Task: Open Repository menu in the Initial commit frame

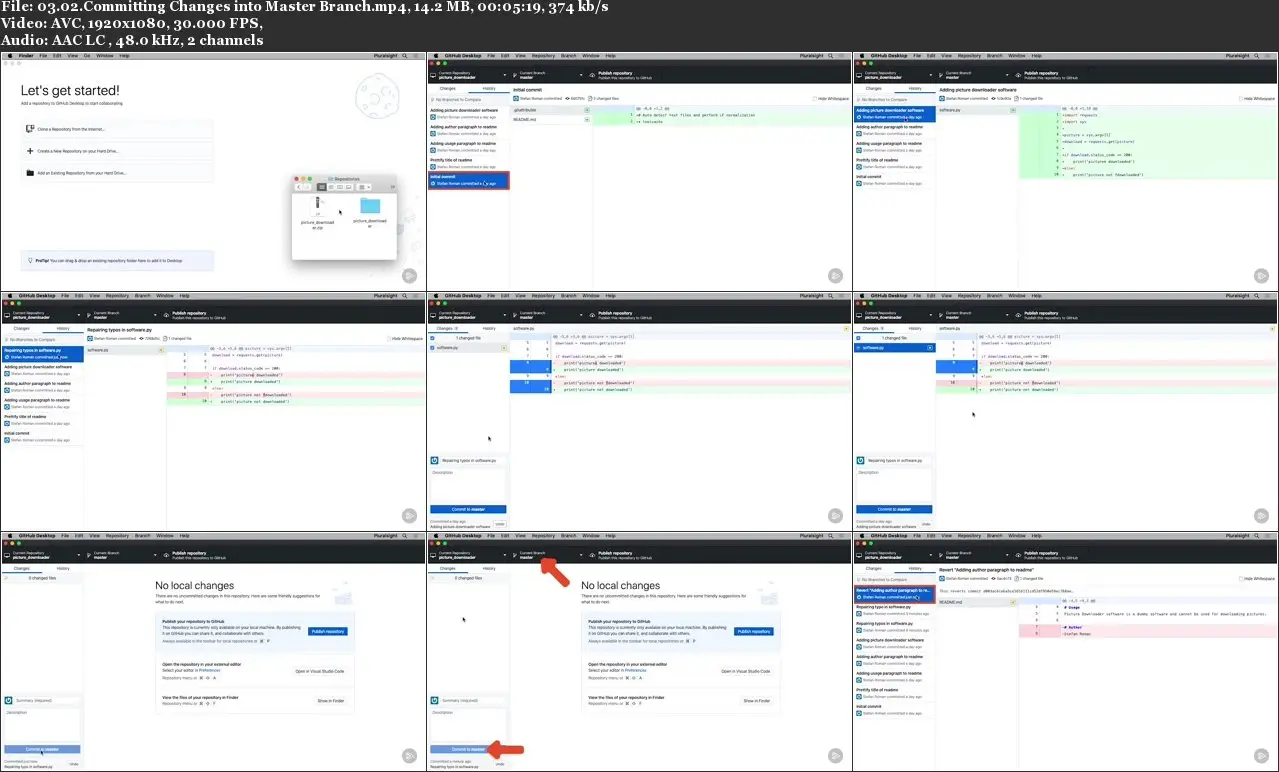Action: (x=543, y=56)
